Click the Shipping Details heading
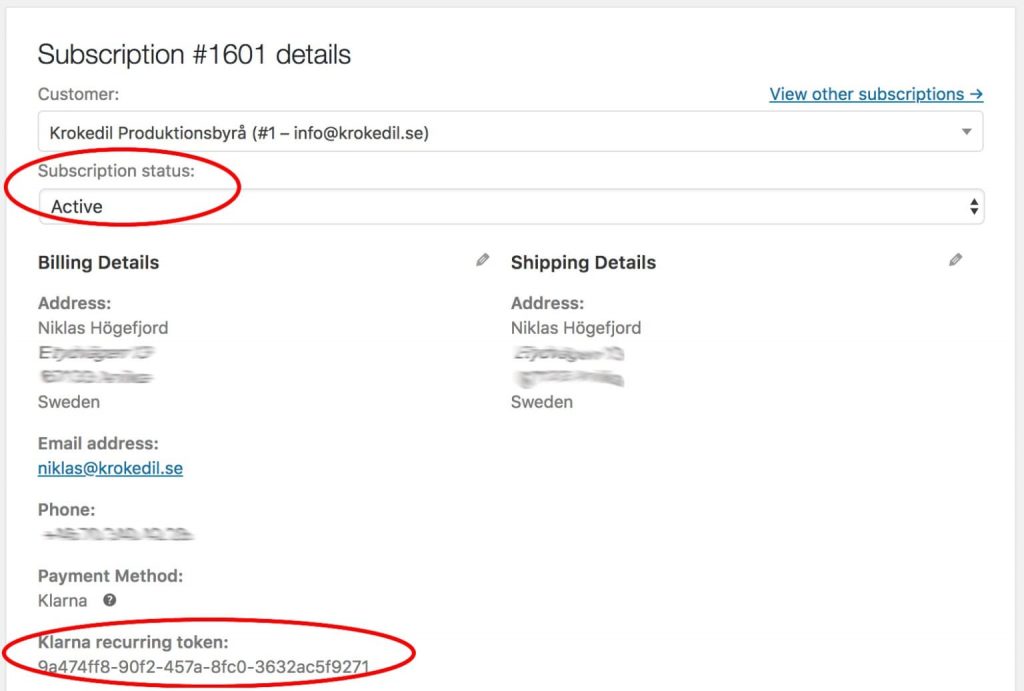Image resolution: width=1024 pixels, height=691 pixels. click(583, 263)
